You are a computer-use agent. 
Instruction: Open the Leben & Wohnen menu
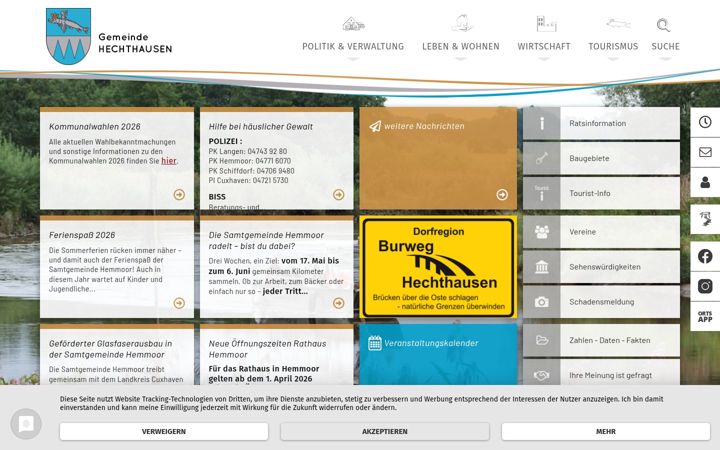461,46
